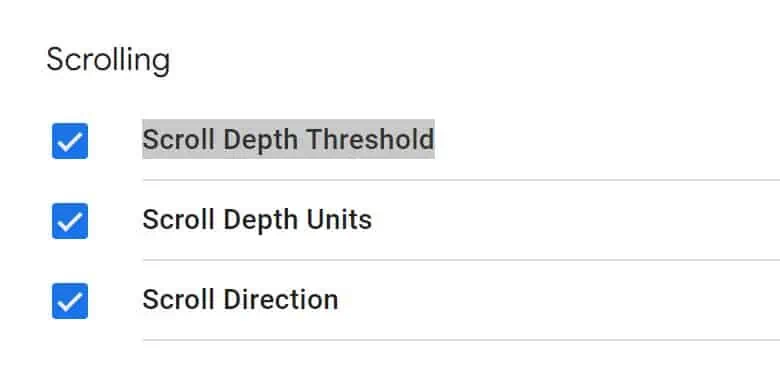Uncheck the Scroll Depth Threshold checkbox
Image resolution: width=780 pixels, height=384 pixels.
tap(70, 141)
